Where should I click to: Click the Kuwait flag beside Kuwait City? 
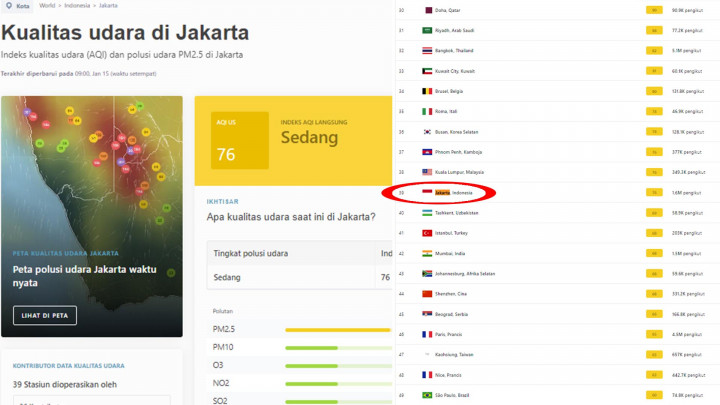click(x=427, y=71)
